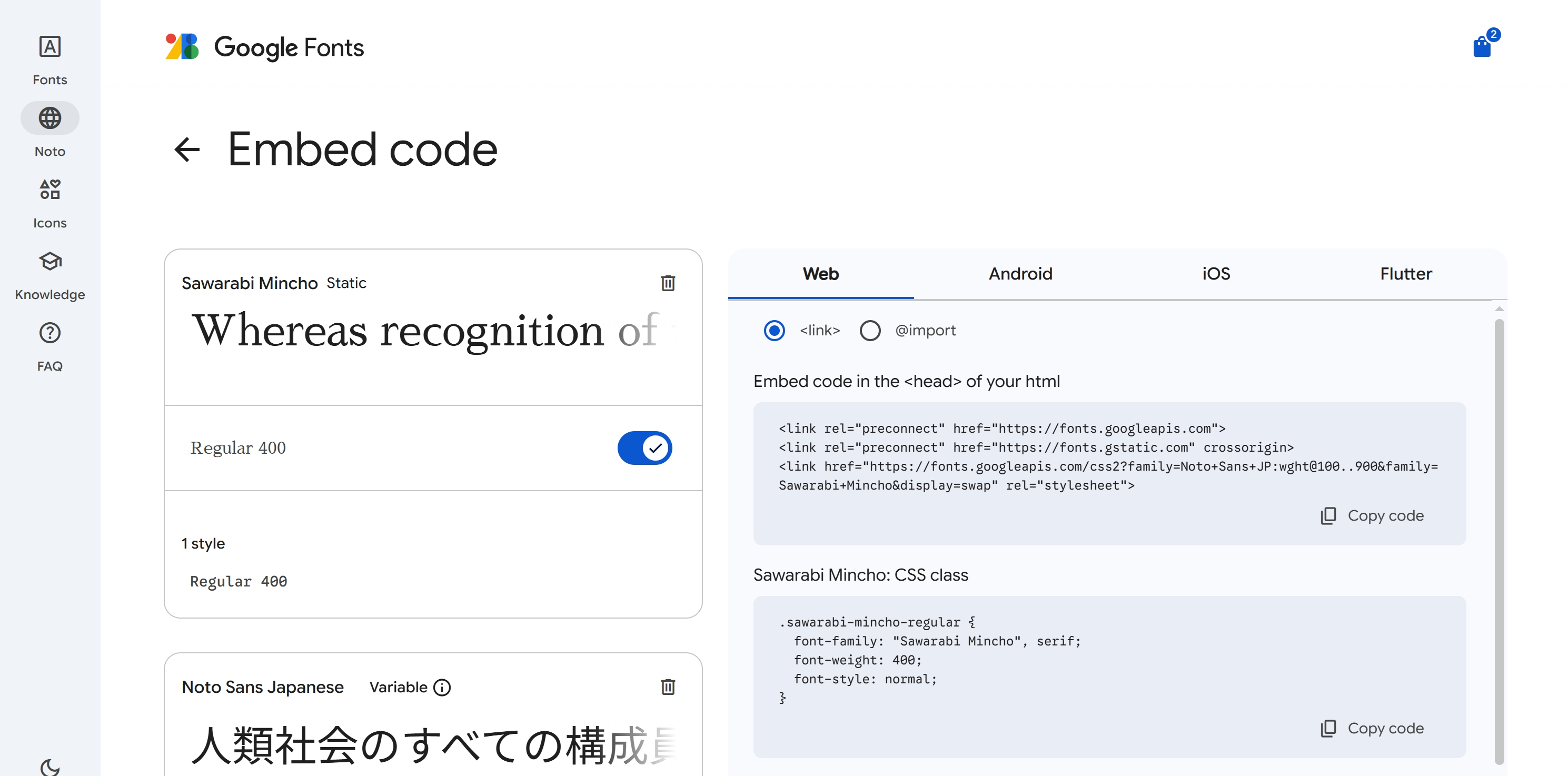The width and height of the screenshot is (1568, 776).
Task: Click the Embed code page title
Action: 362,150
